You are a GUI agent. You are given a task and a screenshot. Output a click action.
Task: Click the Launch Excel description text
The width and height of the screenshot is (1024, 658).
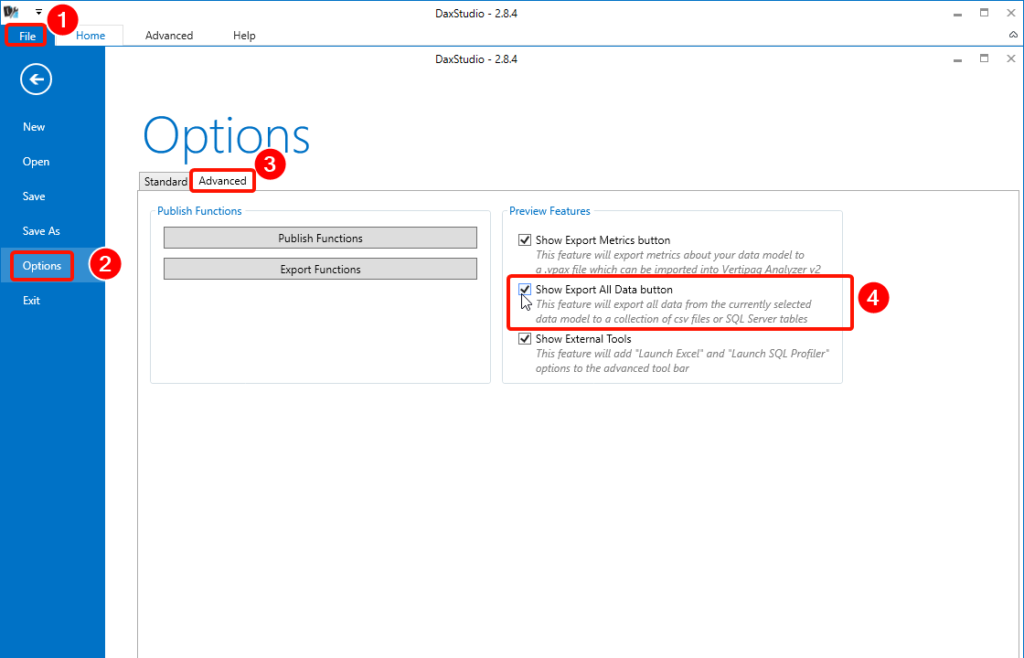click(682, 360)
